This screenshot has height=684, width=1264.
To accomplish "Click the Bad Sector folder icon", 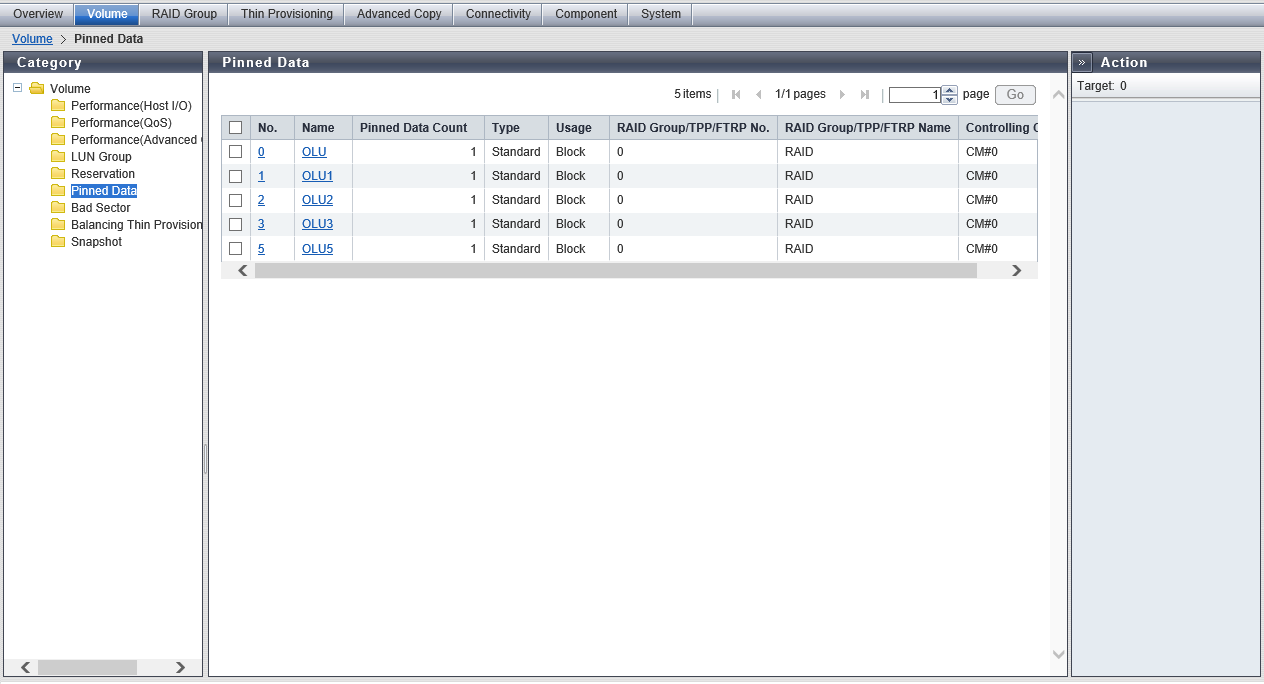I will coord(58,208).
